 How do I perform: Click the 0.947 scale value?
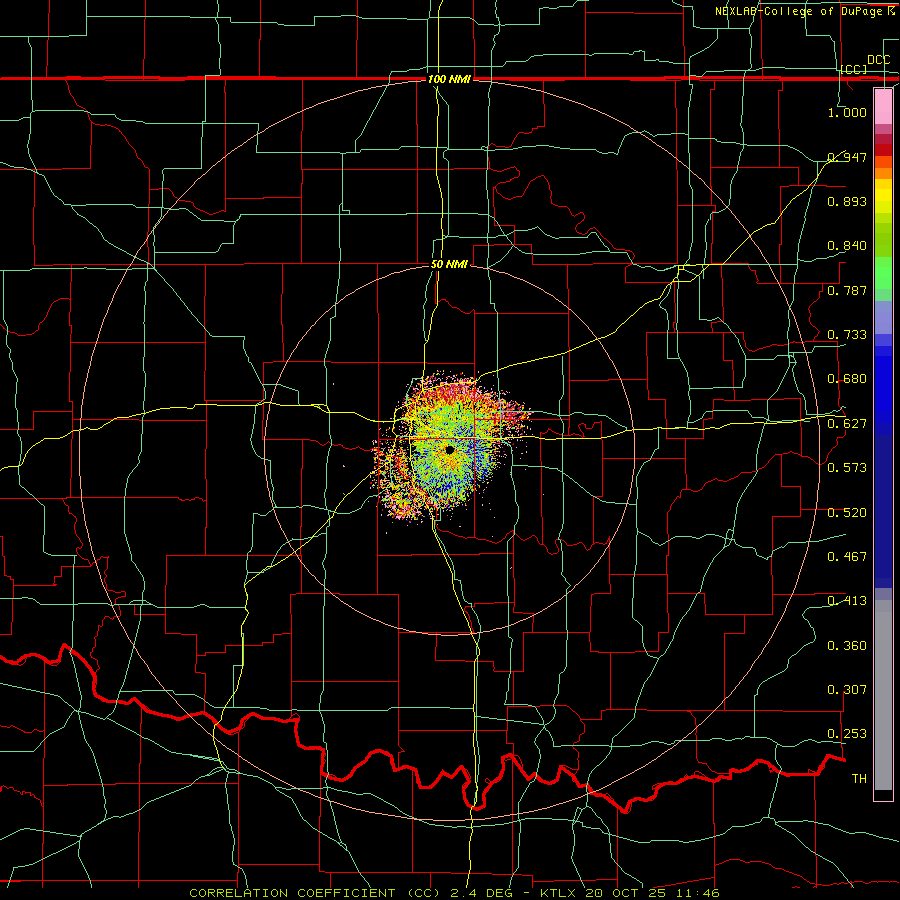(x=847, y=157)
